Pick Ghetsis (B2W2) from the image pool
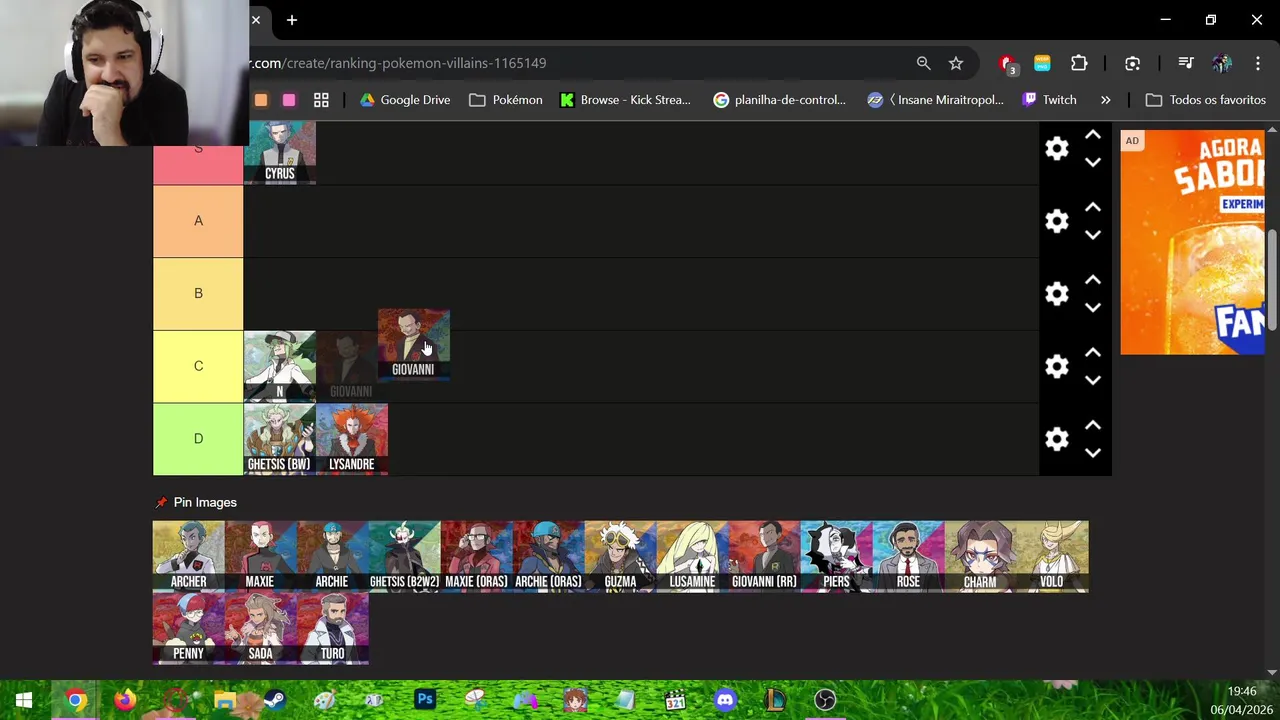The image size is (1280, 720). tap(404, 556)
